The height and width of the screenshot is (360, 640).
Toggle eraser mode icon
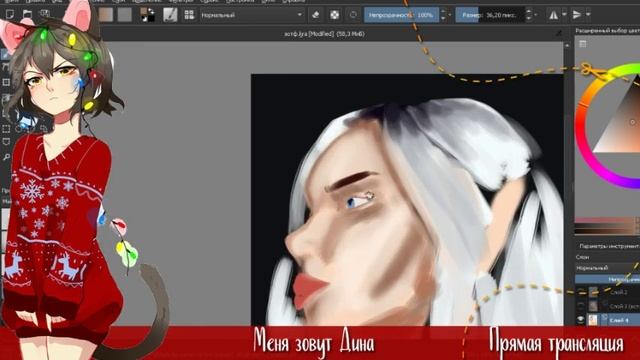315,15
